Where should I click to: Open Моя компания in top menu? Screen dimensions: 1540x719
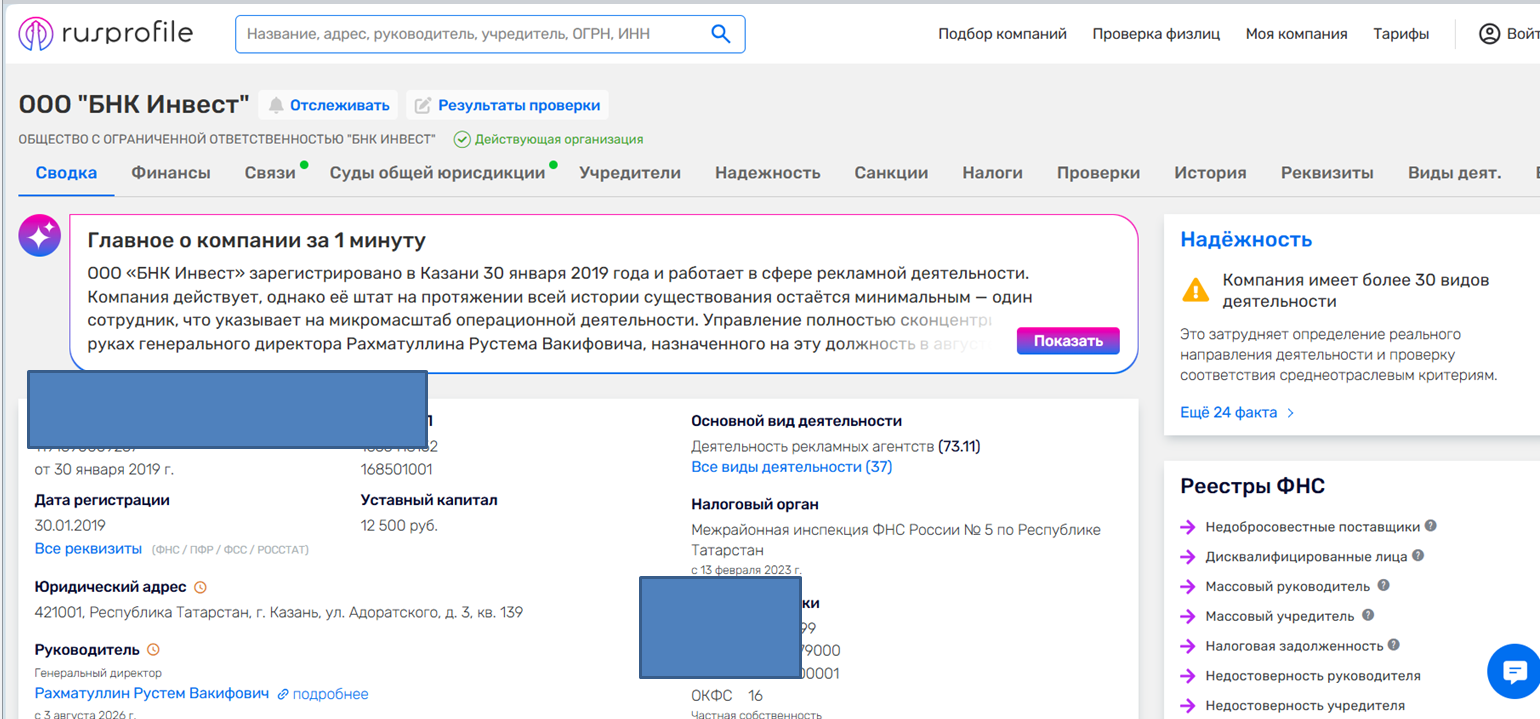coord(1296,34)
